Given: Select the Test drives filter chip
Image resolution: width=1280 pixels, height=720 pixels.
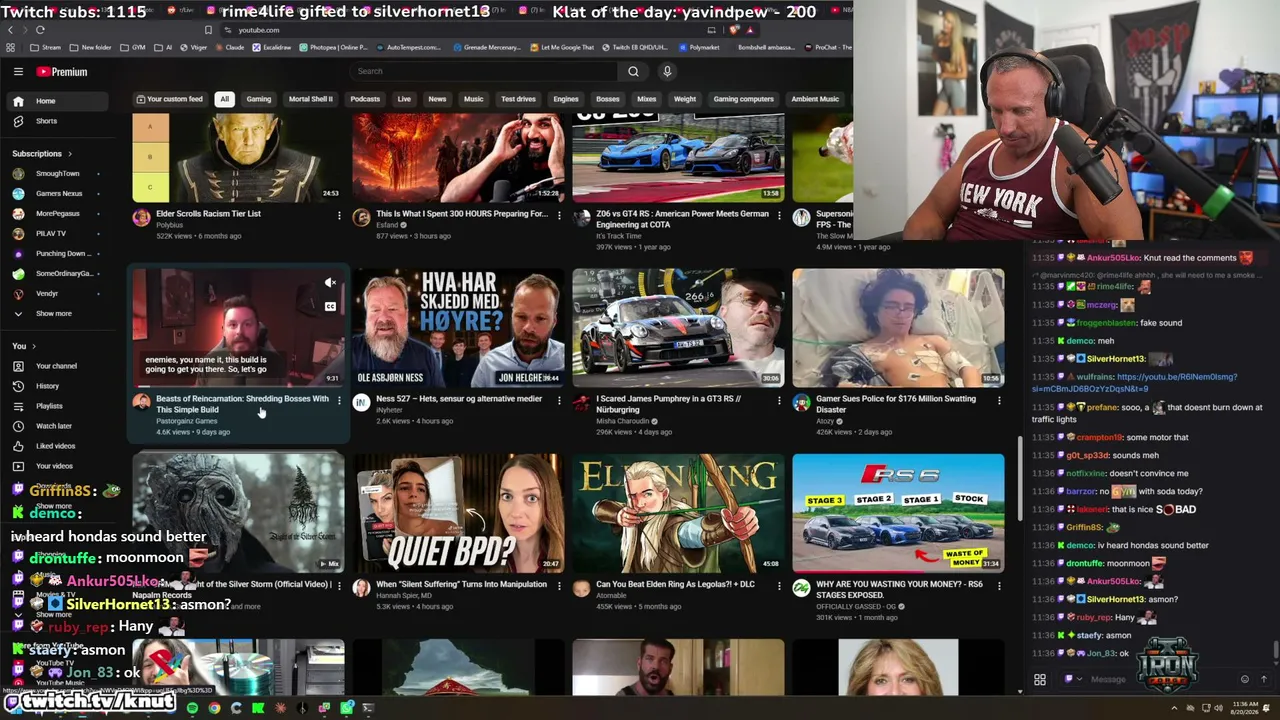Looking at the screenshot, I should click(518, 99).
